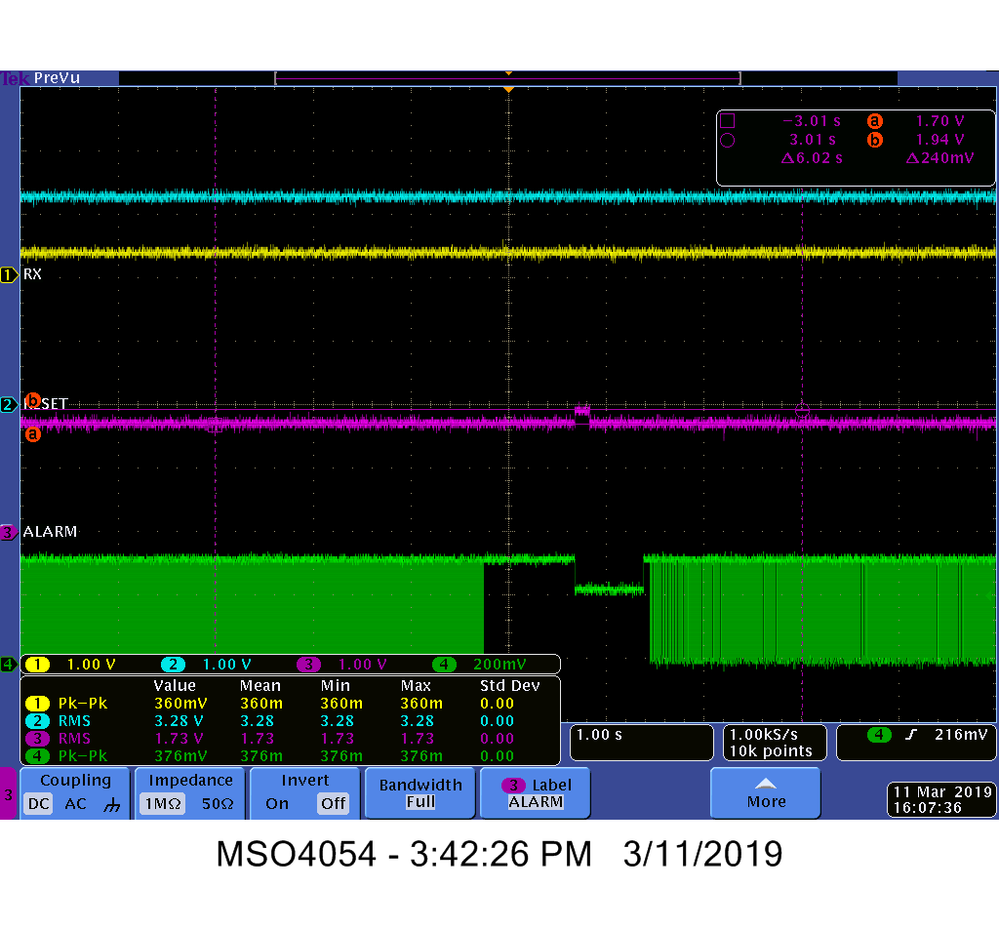Image resolution: width=999 pixels, height=937 pixels.
Task: Select the channel 2 badge on left edge
Action: (7, 404)
